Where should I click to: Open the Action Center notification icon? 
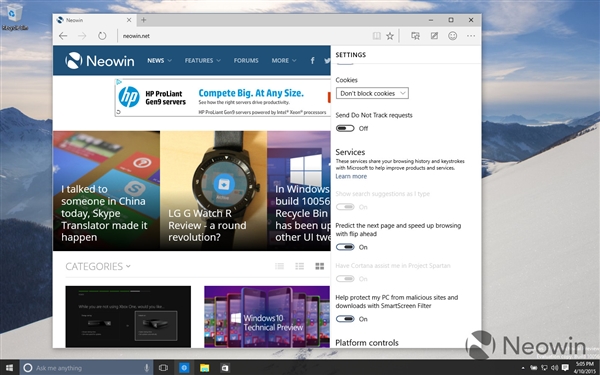pos(565,368)
